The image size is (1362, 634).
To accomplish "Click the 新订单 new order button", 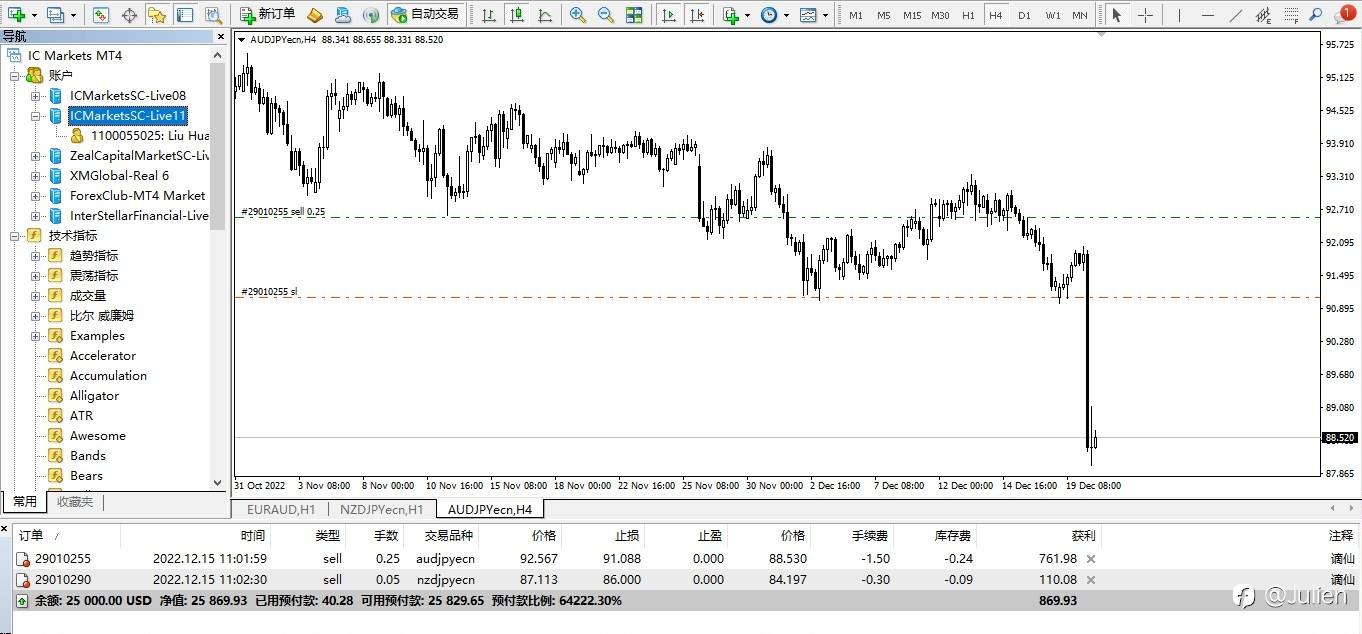I will (x=268, y=15).
